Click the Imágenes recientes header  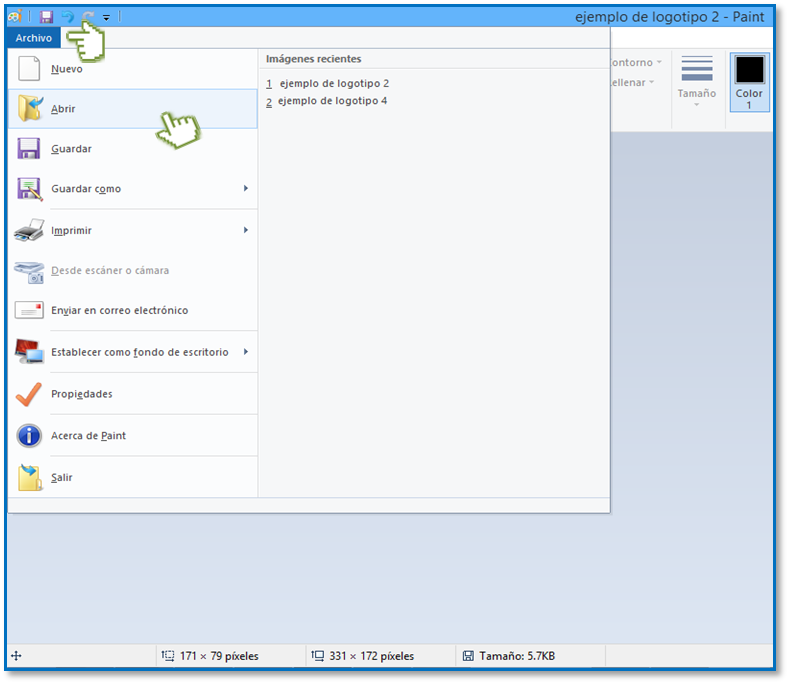click(313, 59)
